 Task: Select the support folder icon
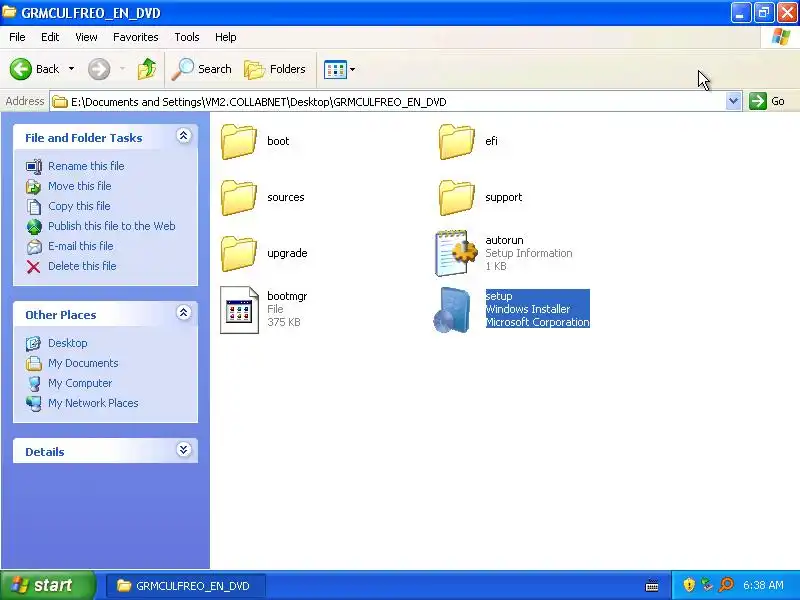[457, 197]
